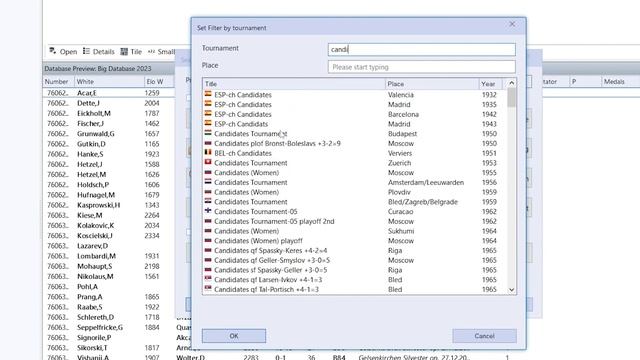Sort tournaments by Year column header
640x360 pixels.
(x=490, y=84)
